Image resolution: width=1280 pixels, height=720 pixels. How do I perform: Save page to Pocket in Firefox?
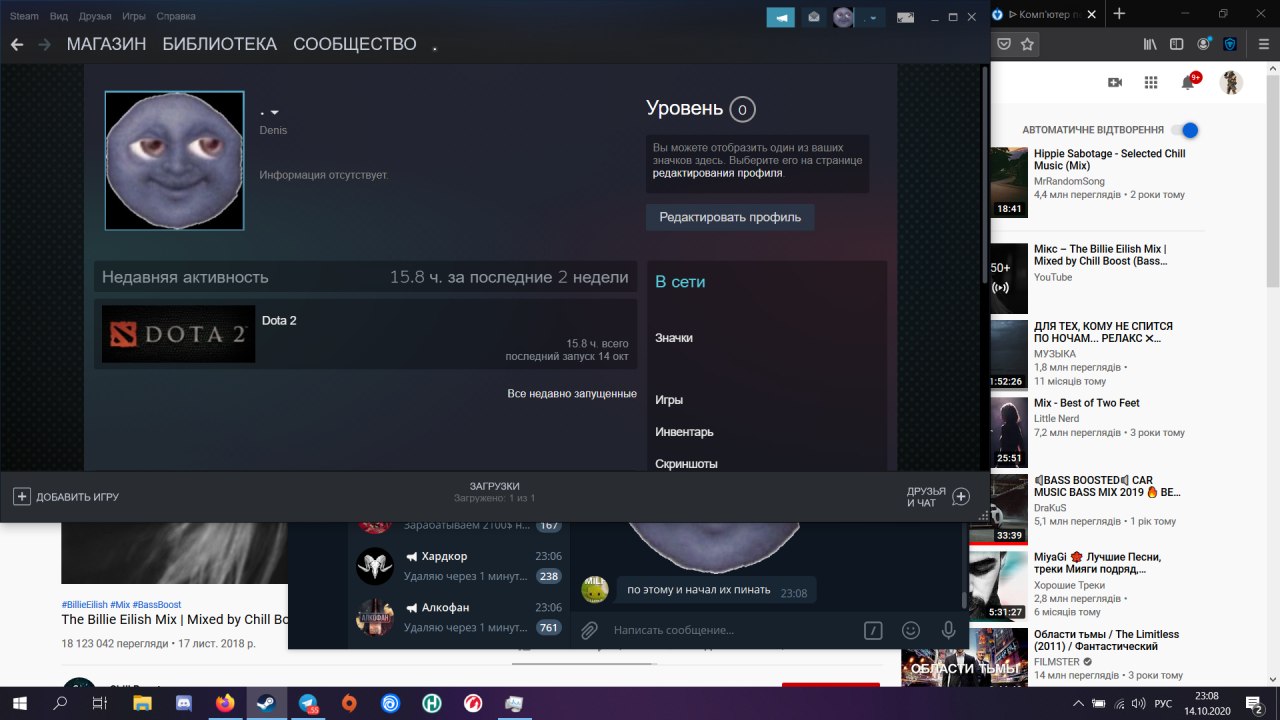tap(1004, 44)
